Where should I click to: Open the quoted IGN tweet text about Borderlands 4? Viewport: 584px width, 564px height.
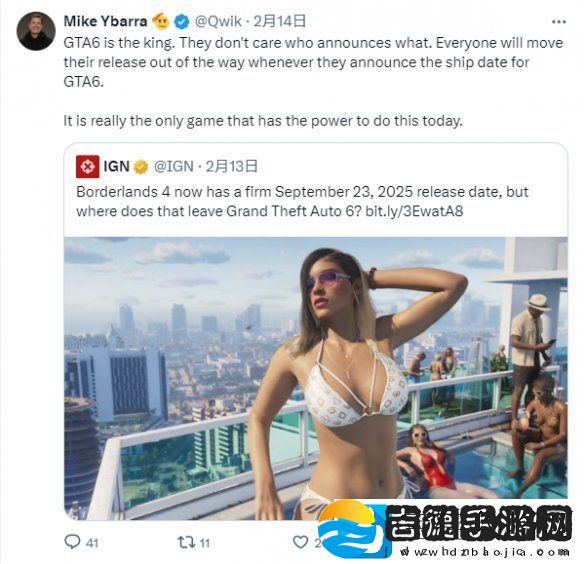coord(302,202)
